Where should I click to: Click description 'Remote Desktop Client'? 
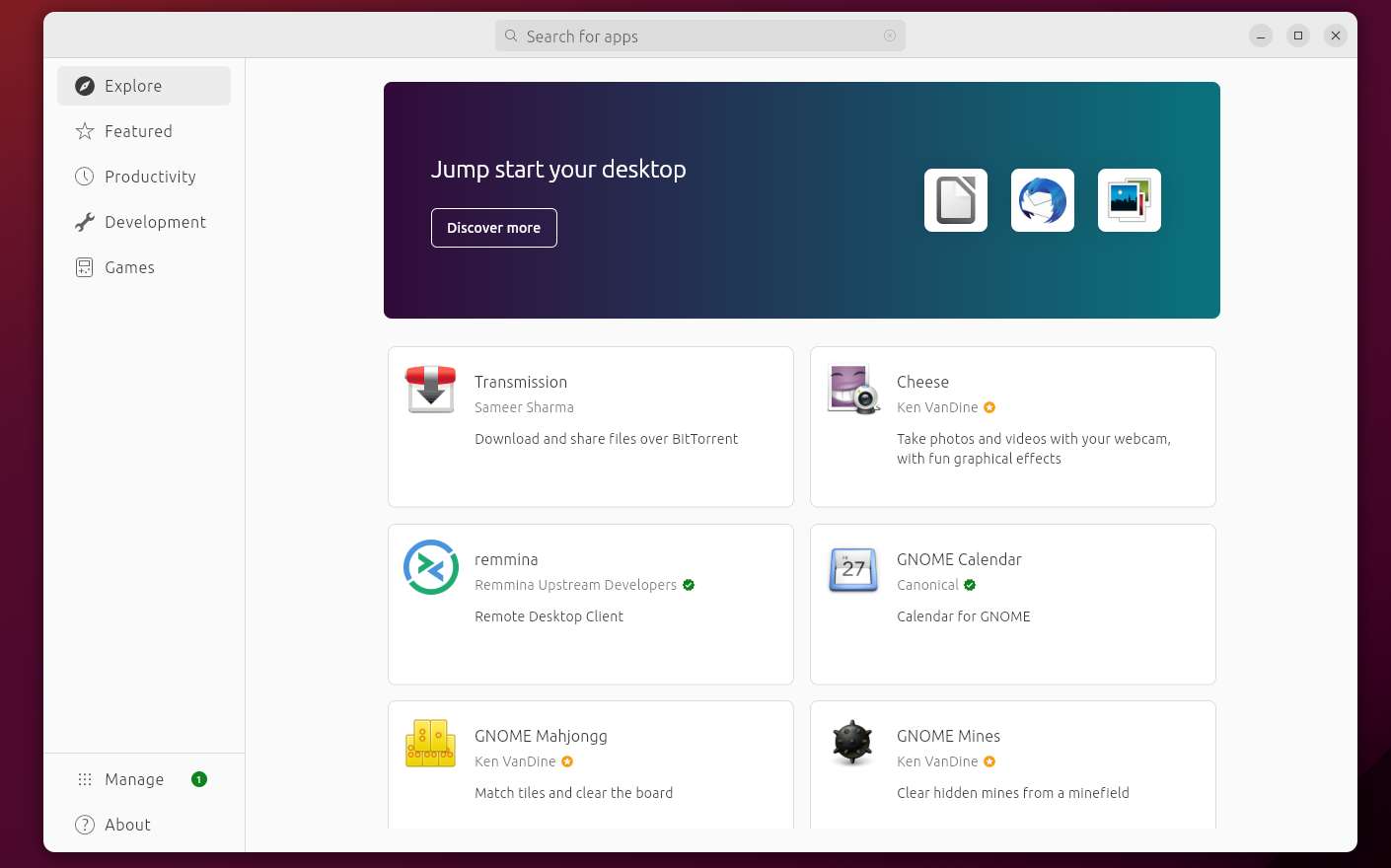coord(549,616)
